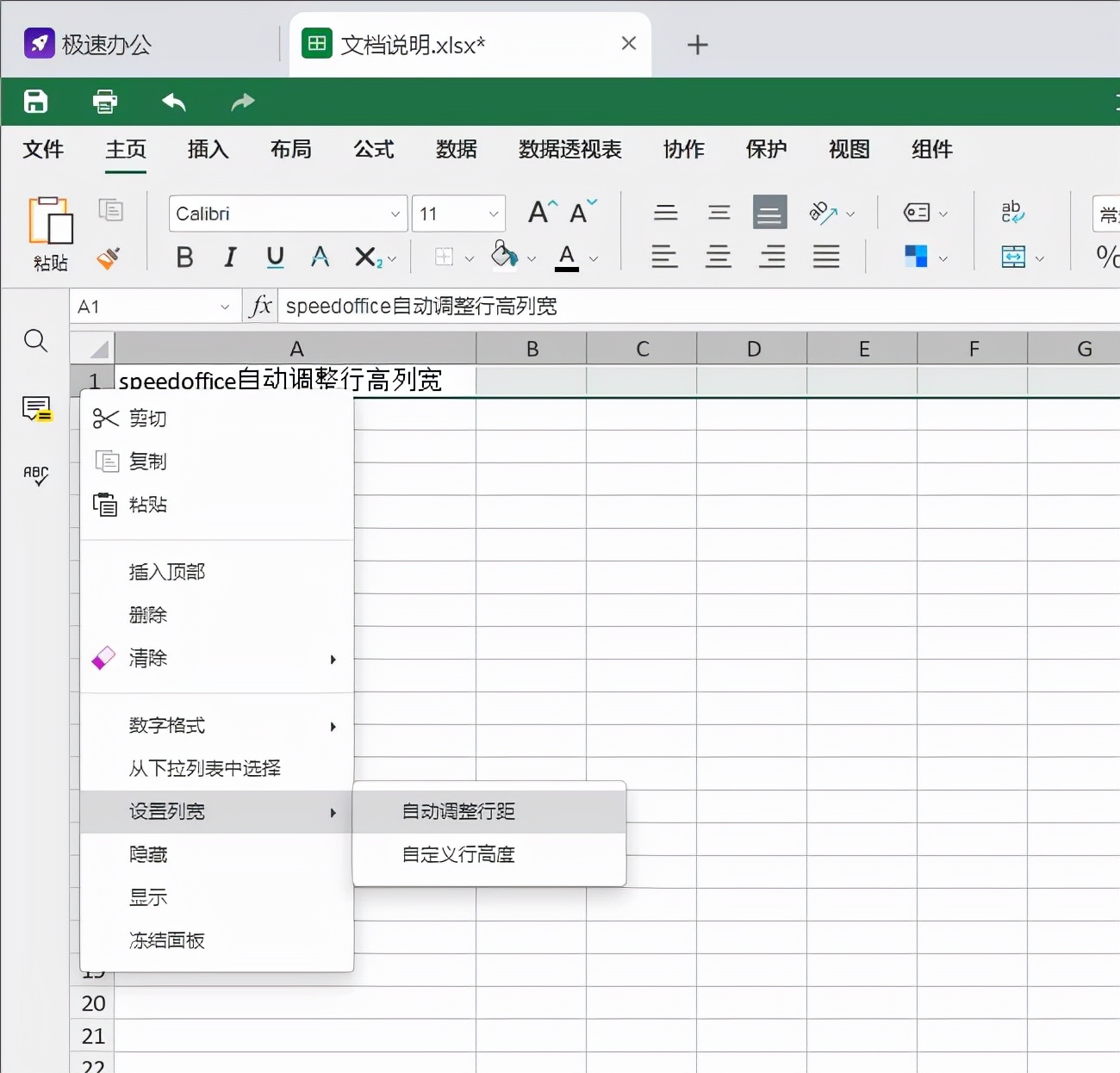Expand the borders dropdown arrow
Image resolution: width=1120 pixels, height=1073 pixels.
tap(470, 259)
